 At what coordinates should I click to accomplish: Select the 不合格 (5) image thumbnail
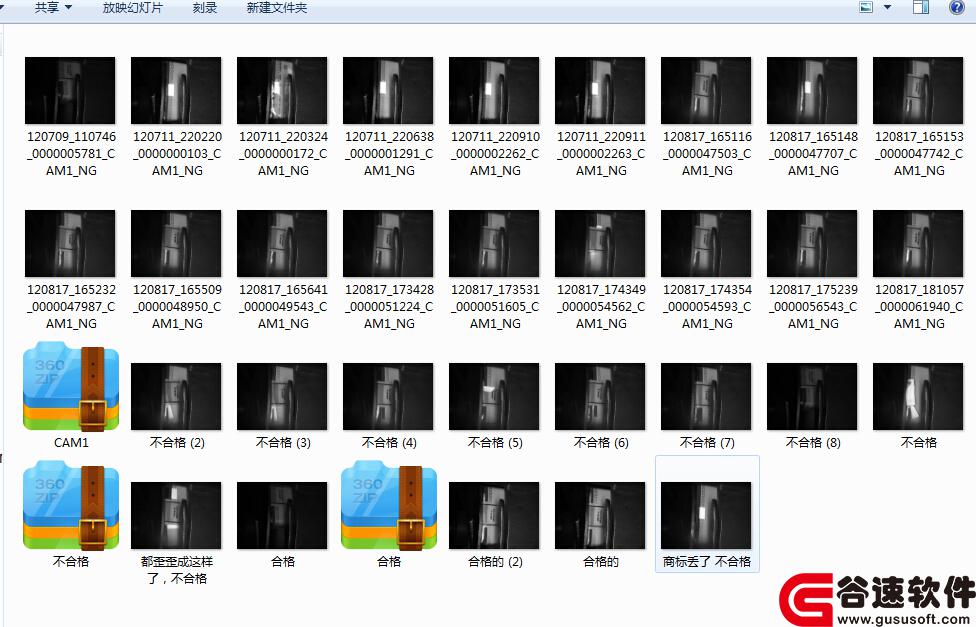pyautogui.click(x=494, y=397)
